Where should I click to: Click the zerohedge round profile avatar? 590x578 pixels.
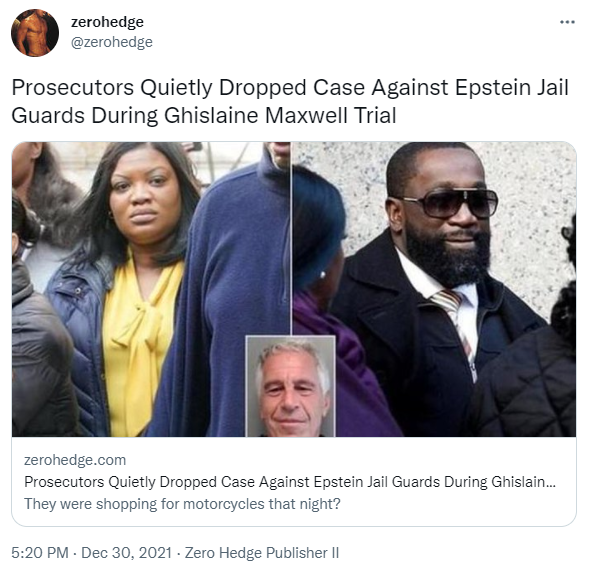click(35, 33)
